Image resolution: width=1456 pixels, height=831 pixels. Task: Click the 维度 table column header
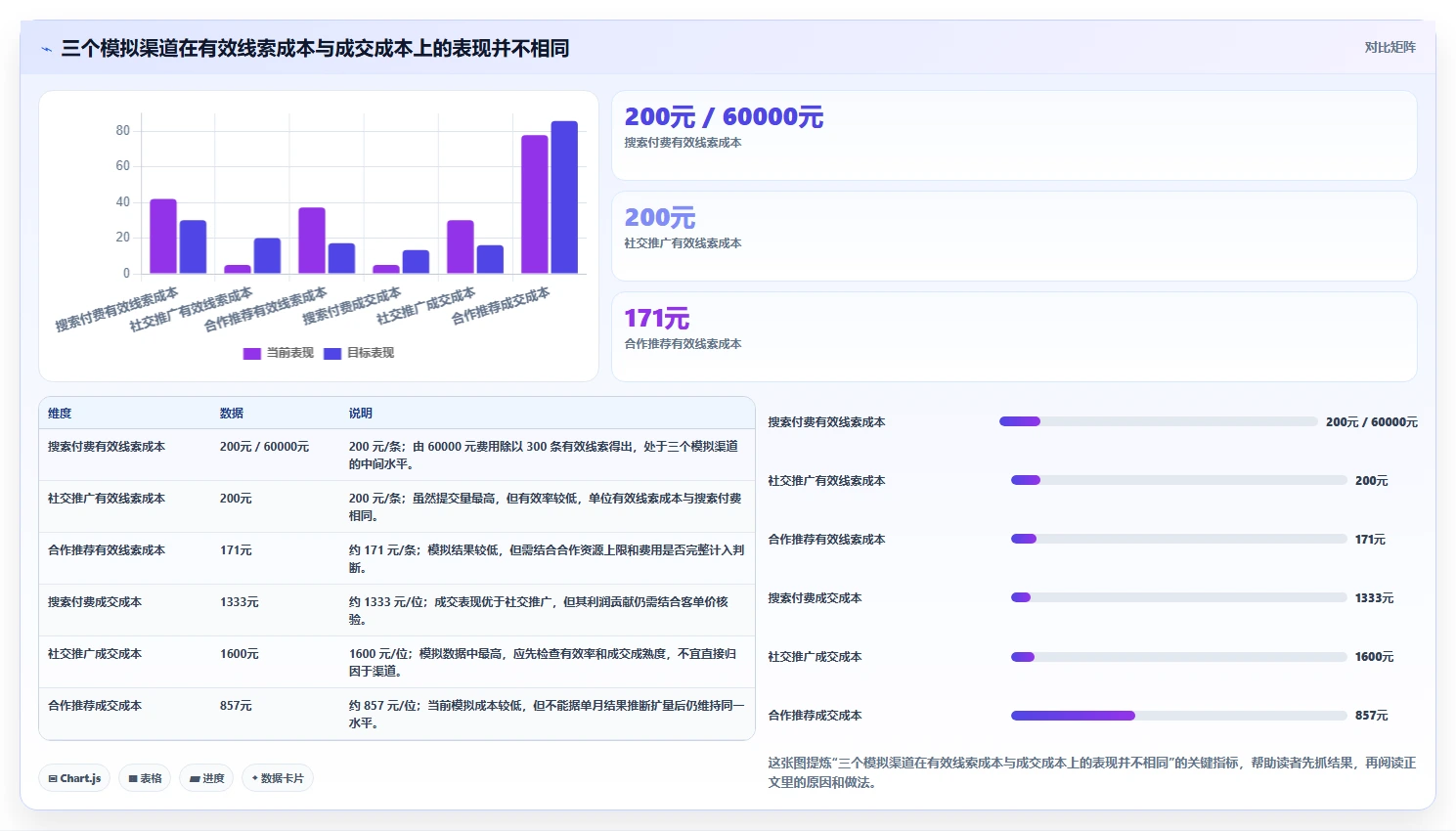pos(60,414)
